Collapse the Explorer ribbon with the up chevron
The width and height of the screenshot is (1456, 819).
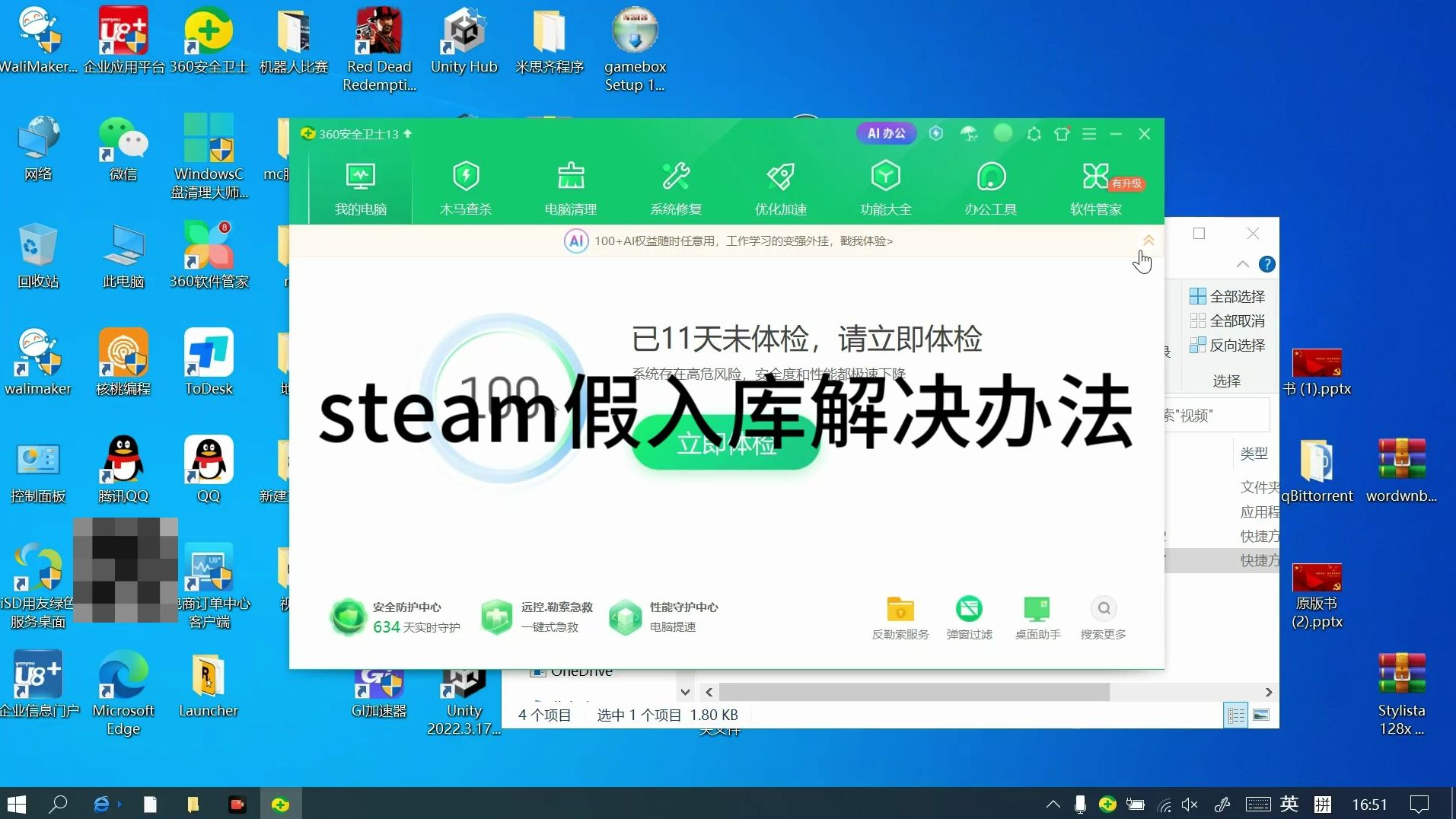tap(1243, 264)
